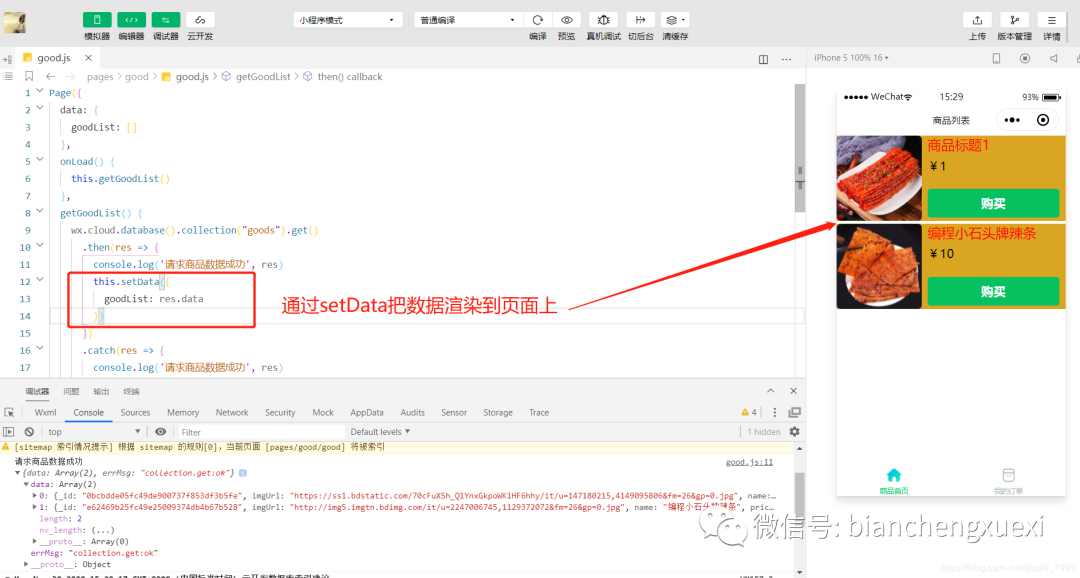Click the good folder breadcrumb
1080x578 pixels.
coord(136,76)
